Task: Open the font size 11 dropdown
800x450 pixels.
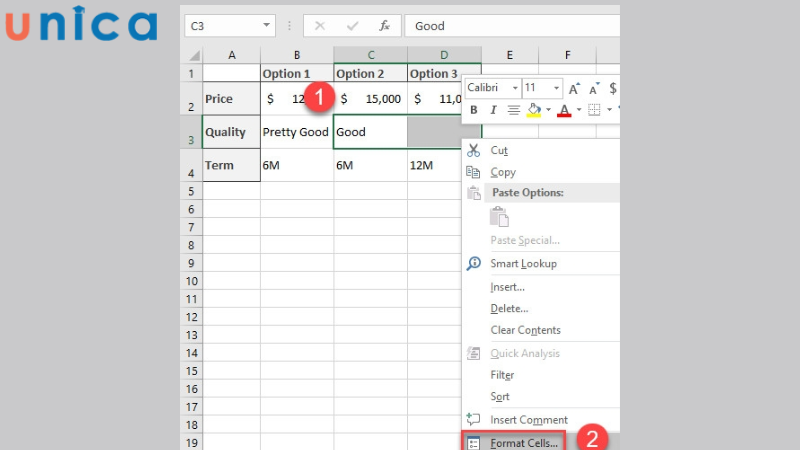Action: tap(557, 88)
